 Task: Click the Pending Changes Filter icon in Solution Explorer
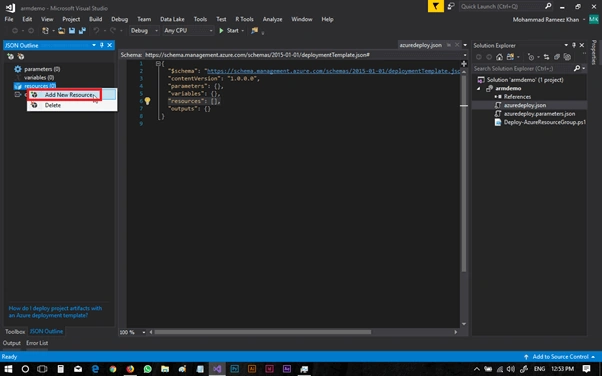pos(531,57)
